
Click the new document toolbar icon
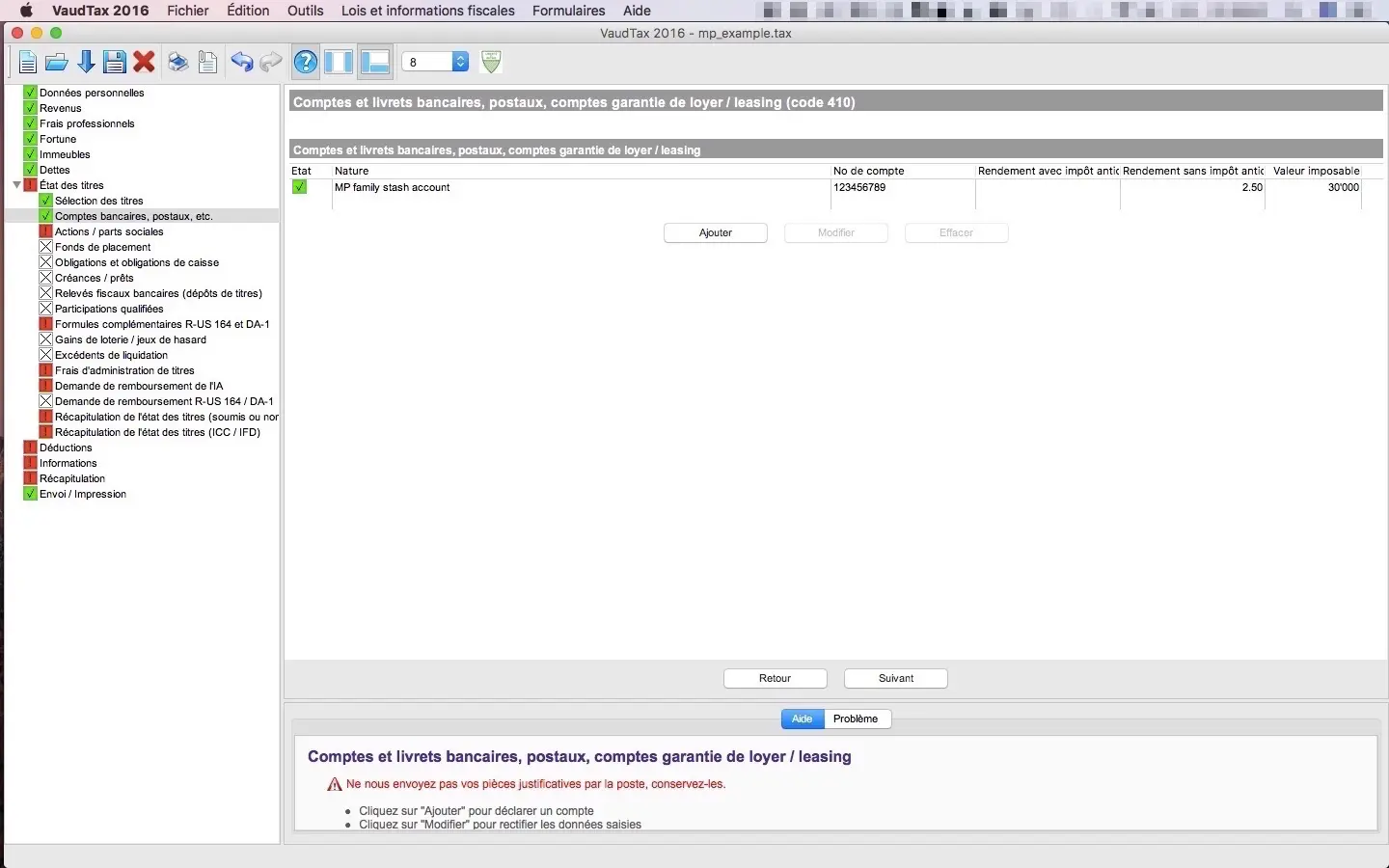(x=27, y=63)
